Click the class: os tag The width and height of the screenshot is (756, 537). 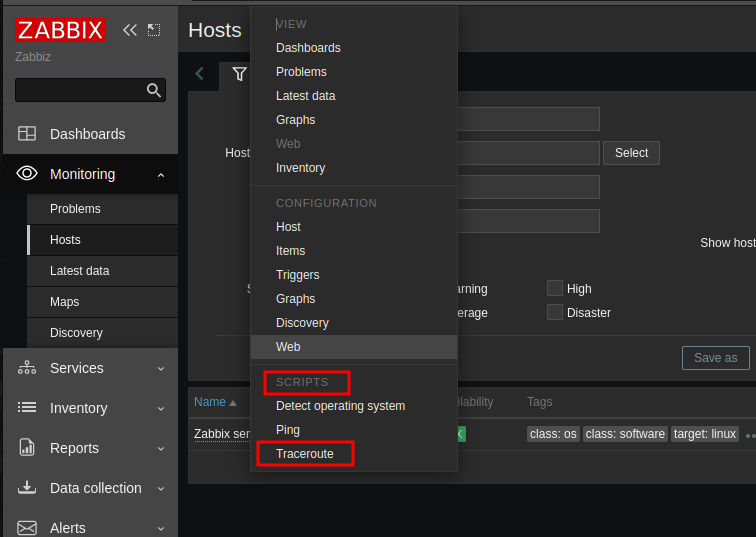point(553,434)
